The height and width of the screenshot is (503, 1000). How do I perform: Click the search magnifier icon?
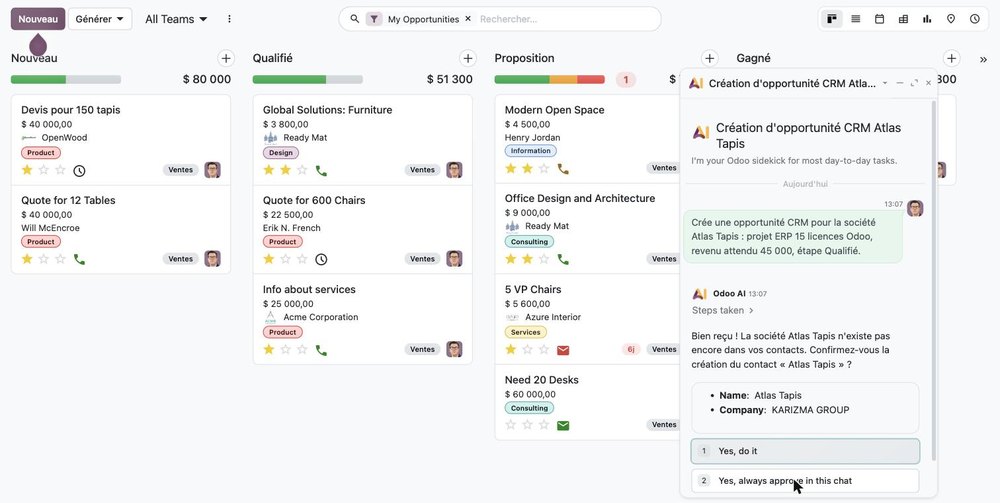(x=355, y=19)
